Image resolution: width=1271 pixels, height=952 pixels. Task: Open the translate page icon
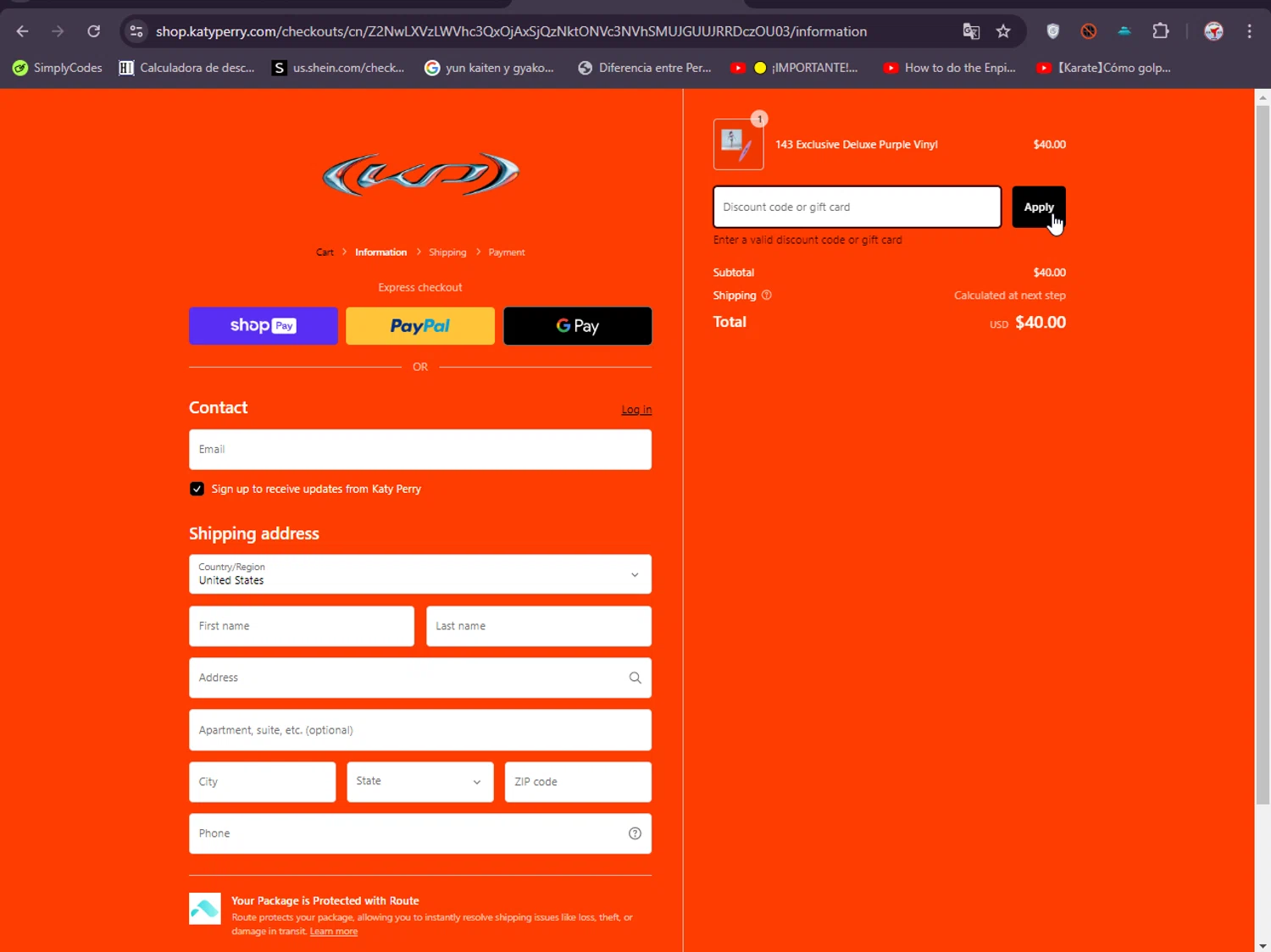click(971, 31)
